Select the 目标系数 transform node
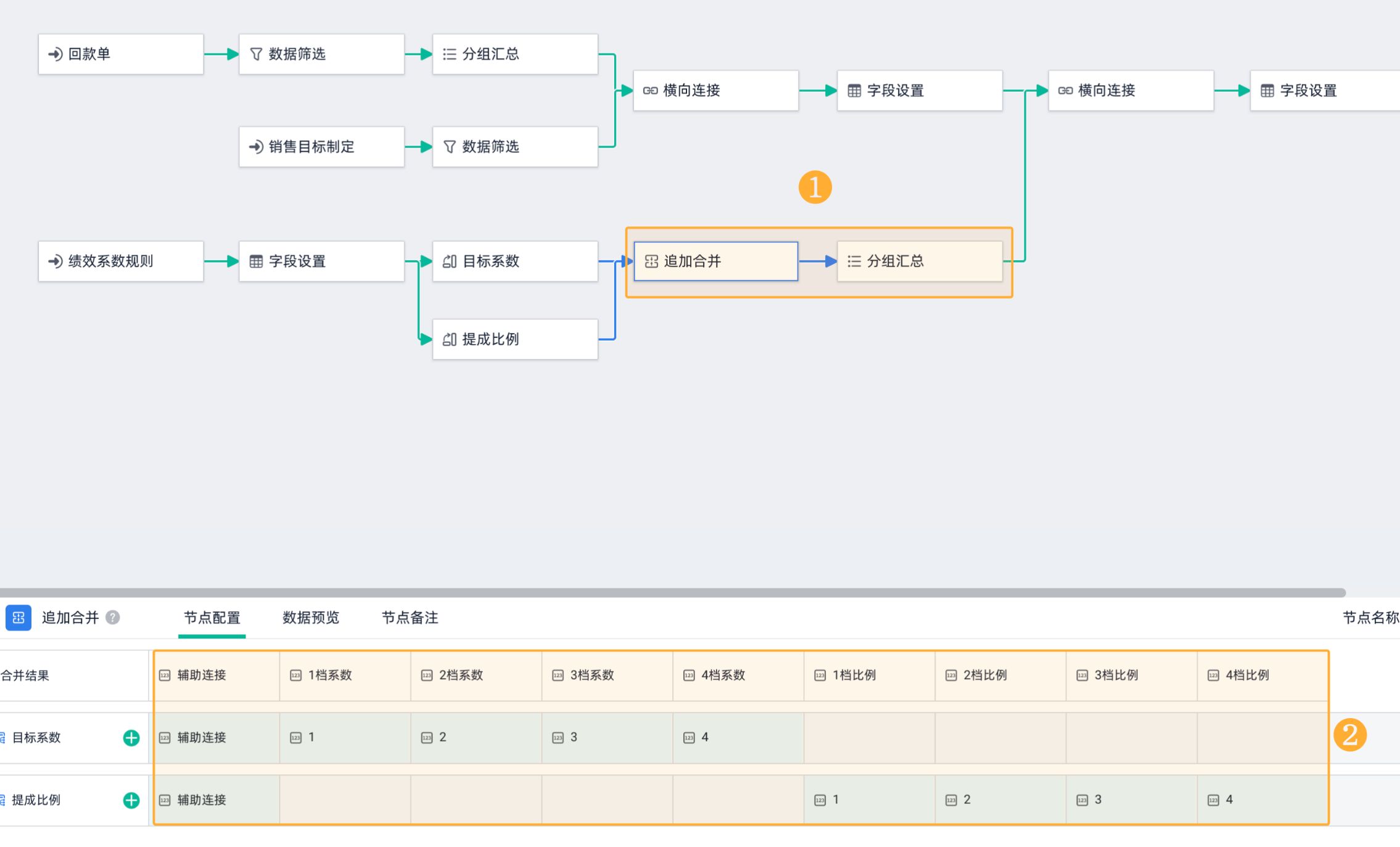This screenshot has width=1400, height=847. click(x=515, y=262)
